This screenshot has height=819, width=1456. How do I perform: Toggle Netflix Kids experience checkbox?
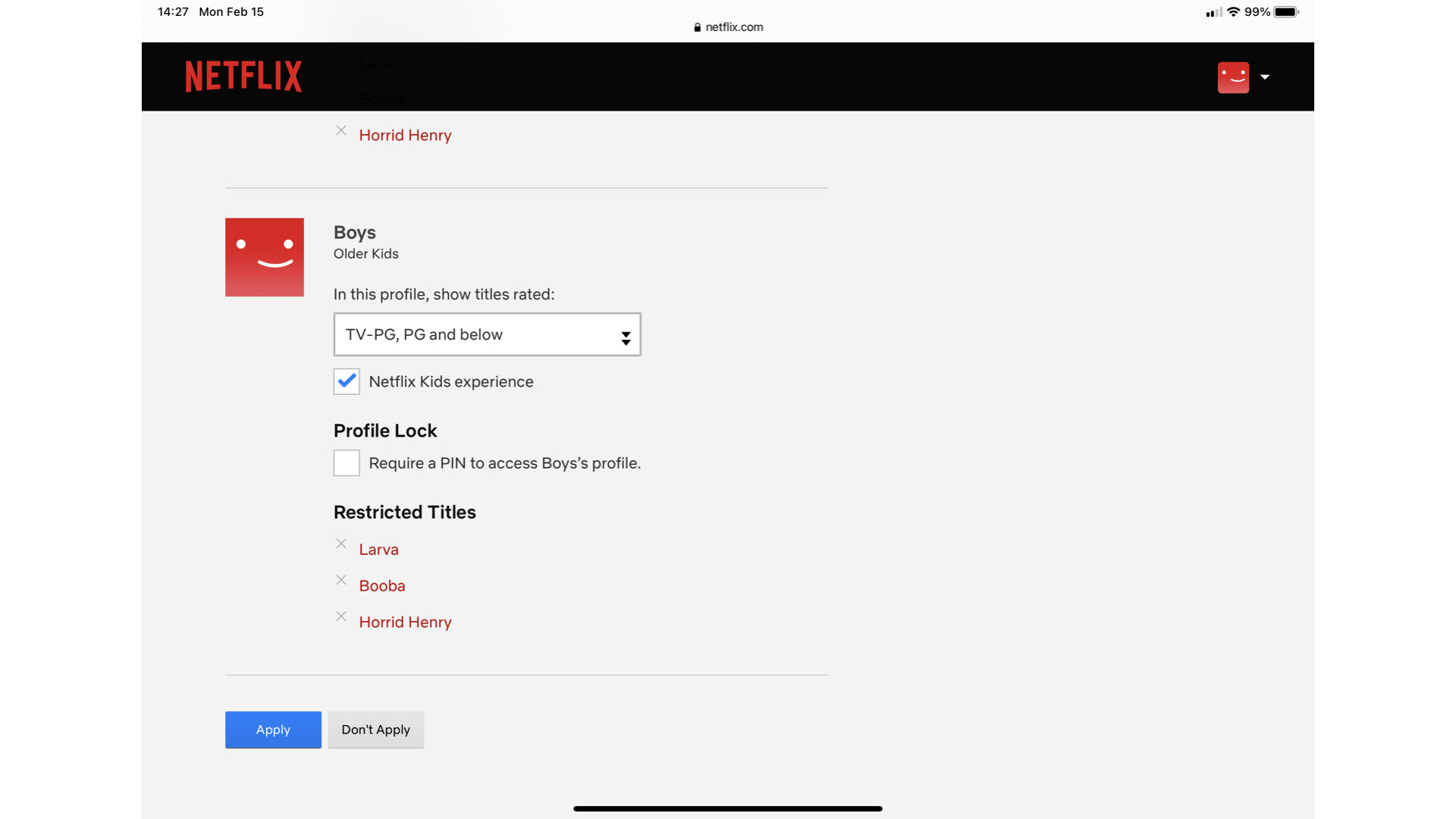pos(346,381)
